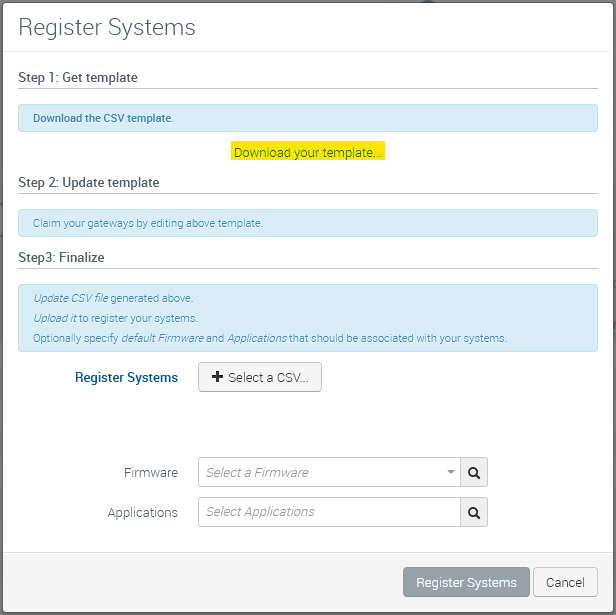
Task: Click the 'Register Systems' dialog title
Action: (107, 27)
